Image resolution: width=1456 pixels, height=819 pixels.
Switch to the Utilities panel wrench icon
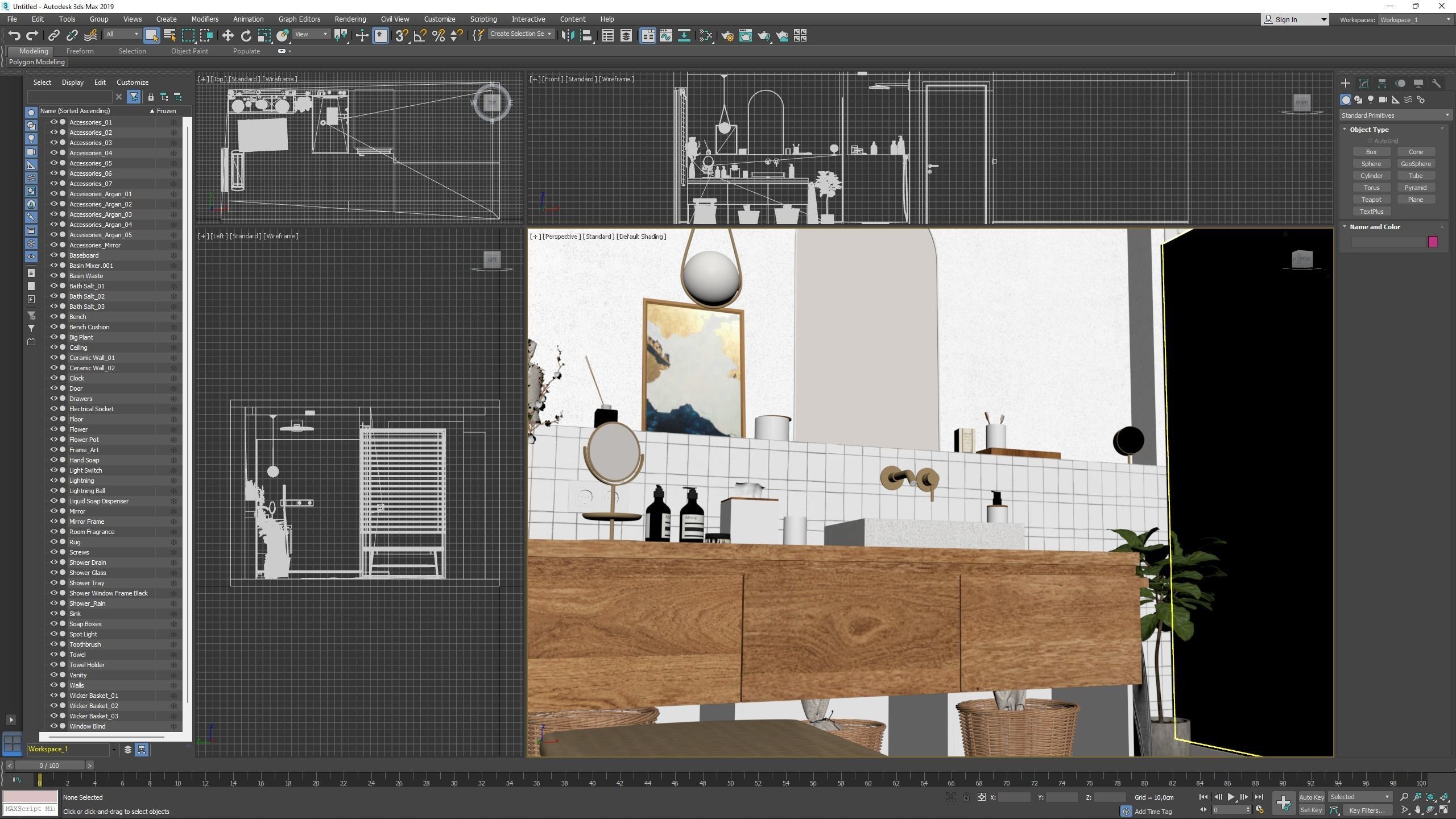(1437, 83)
